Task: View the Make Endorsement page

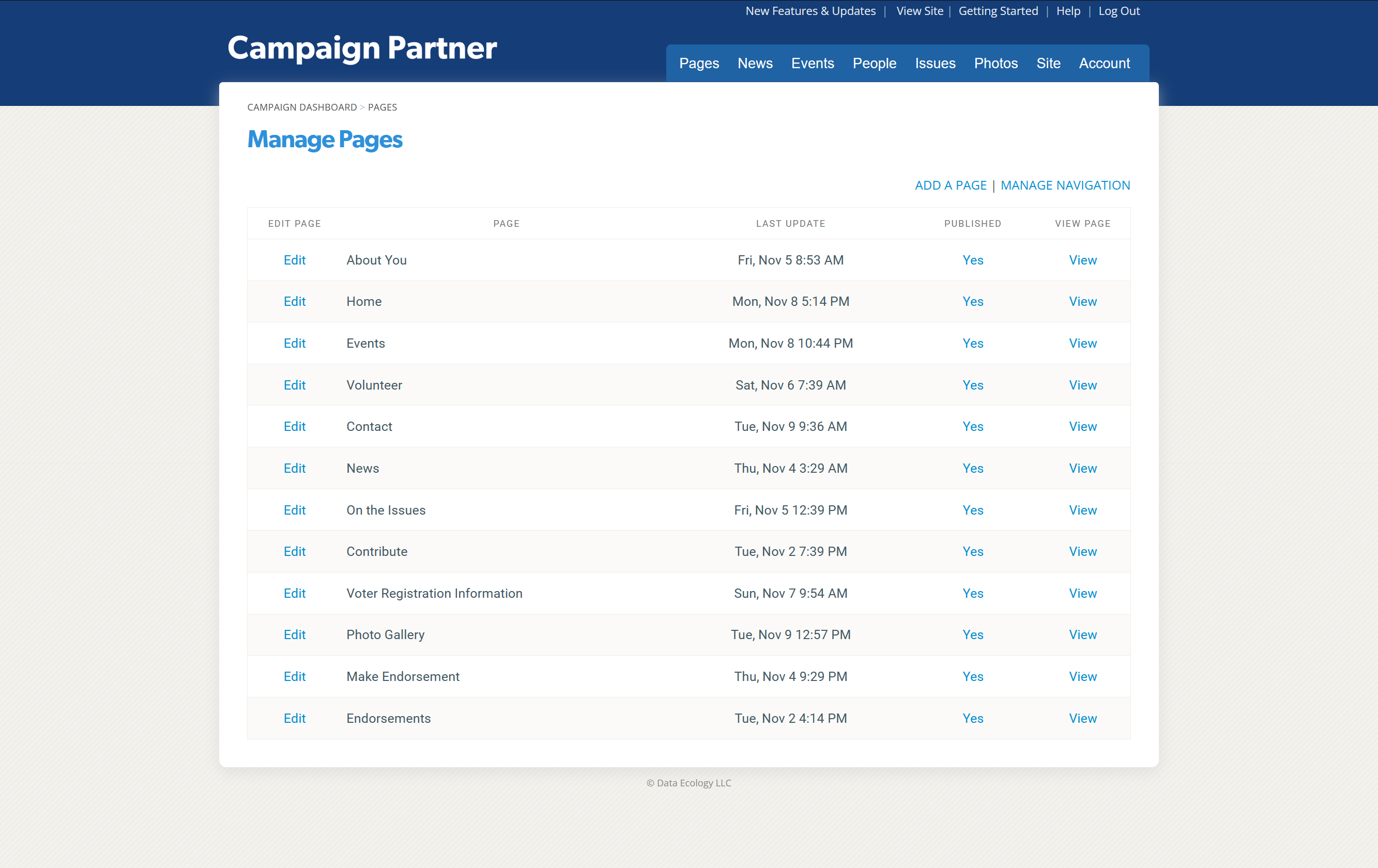Action: coord(1083,676)
